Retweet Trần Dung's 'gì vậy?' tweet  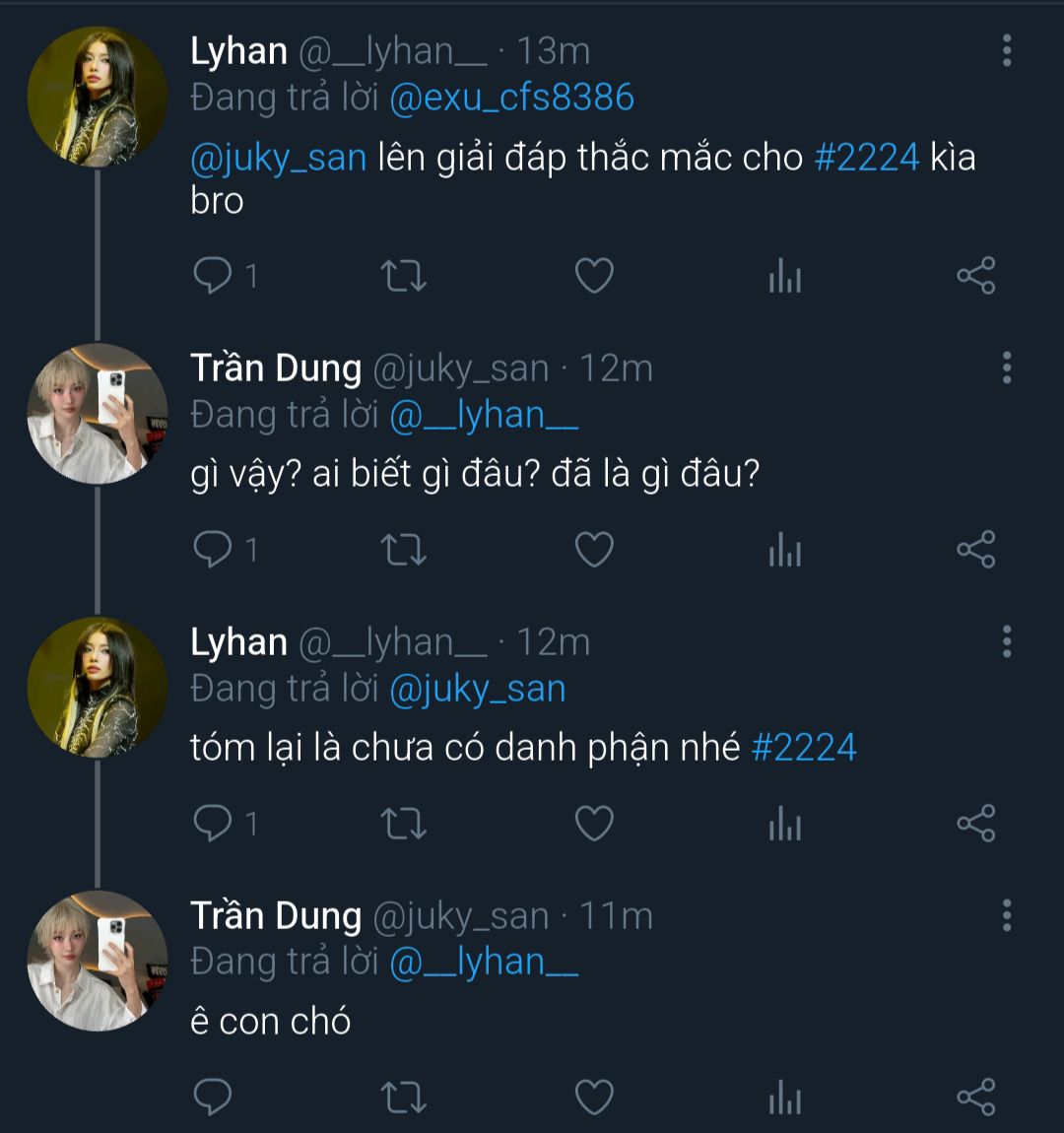click(x=403, y=550)
